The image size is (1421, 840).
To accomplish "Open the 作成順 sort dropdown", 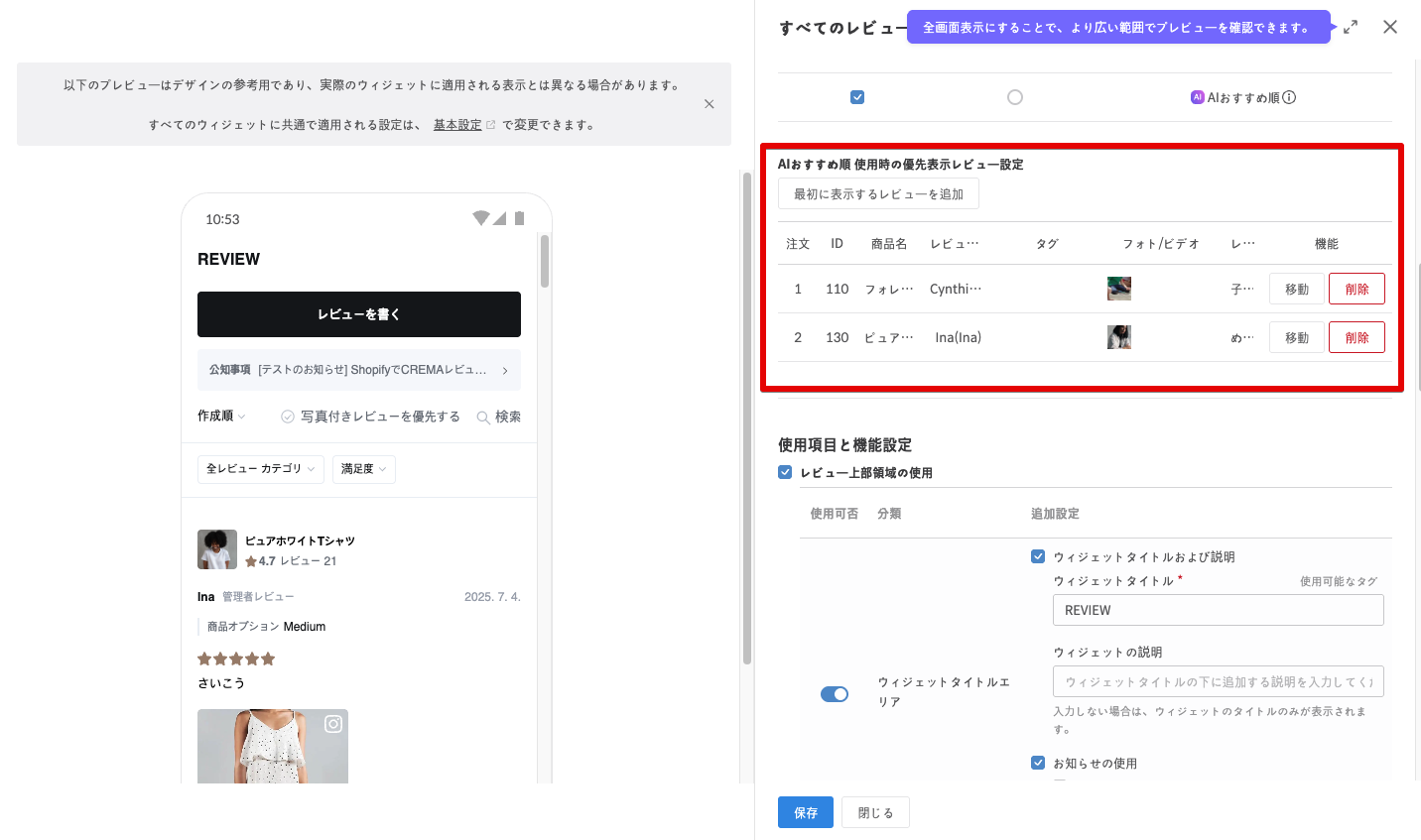I will click(221, 417).
